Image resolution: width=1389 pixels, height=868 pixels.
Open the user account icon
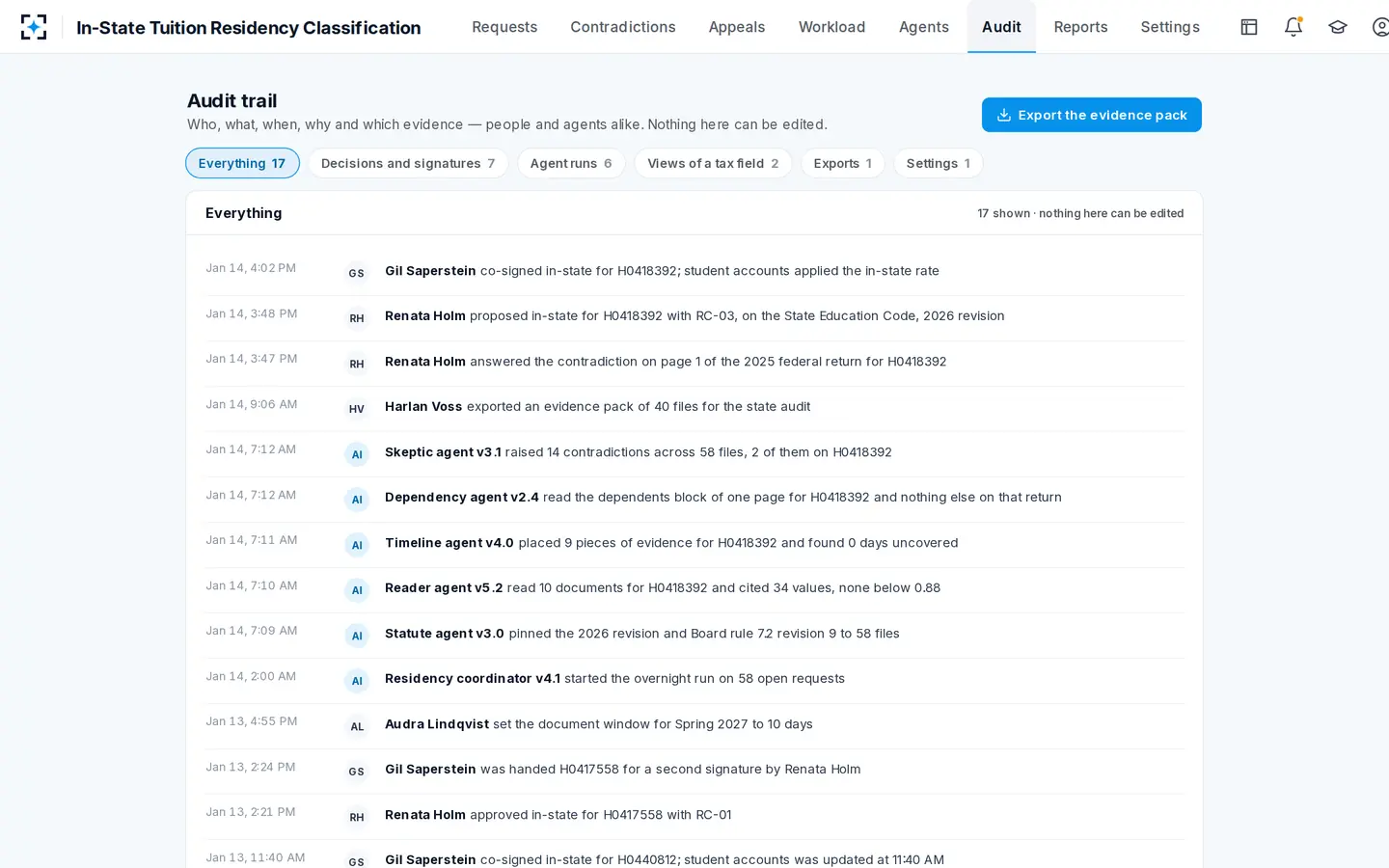pos(1381,27)
